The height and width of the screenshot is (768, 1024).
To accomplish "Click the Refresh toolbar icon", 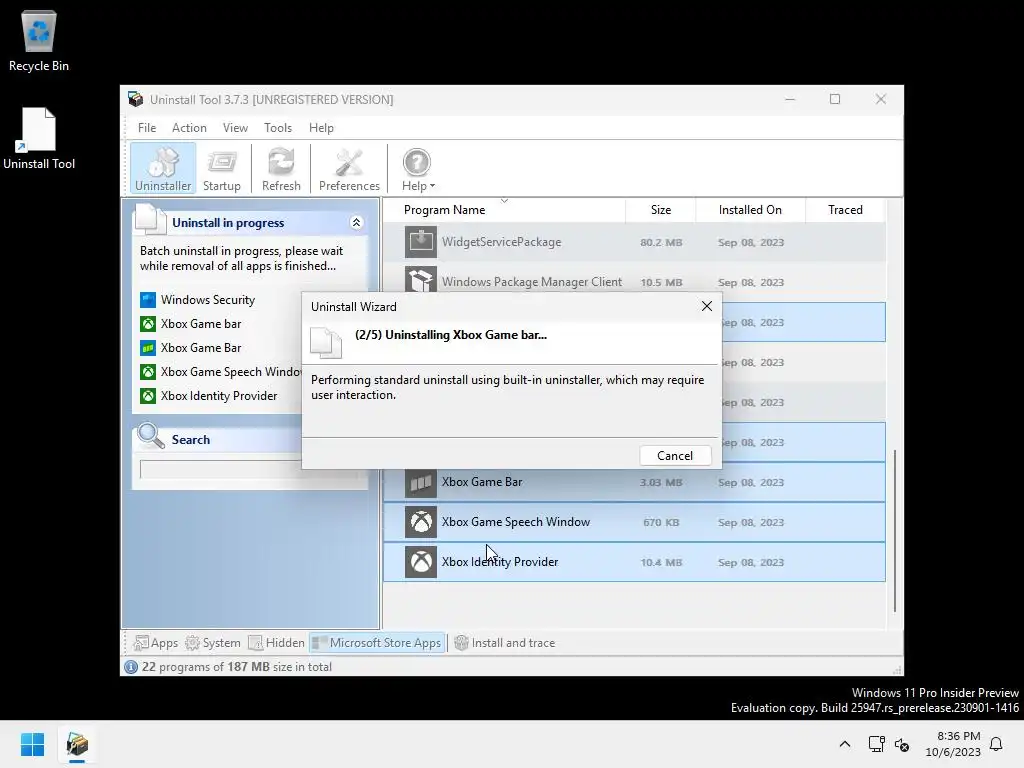I will tap(281, 168).
